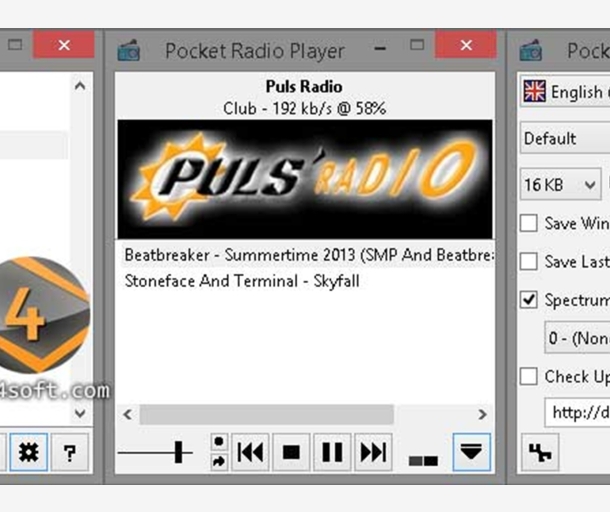Click the tool icon in right window

[x=540, y=453]
